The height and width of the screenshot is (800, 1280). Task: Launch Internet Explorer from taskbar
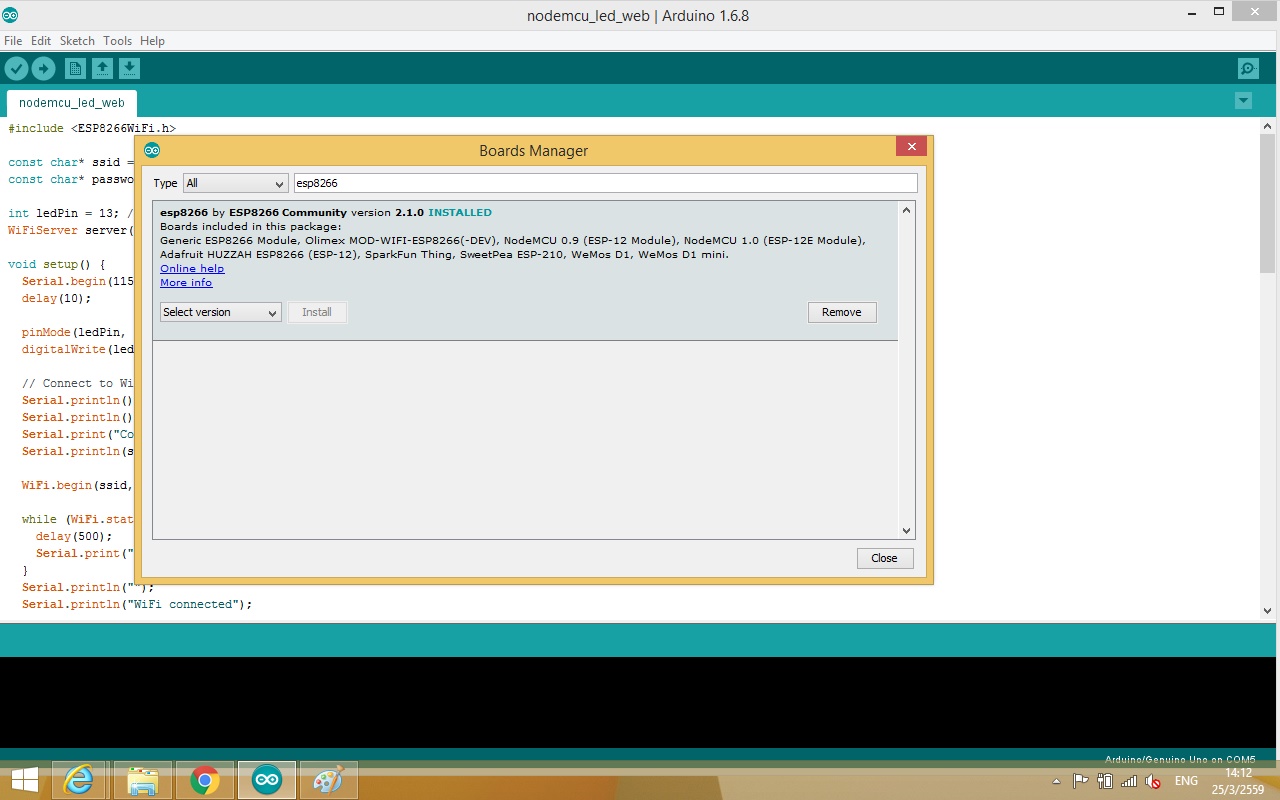[x=79, y=780]
